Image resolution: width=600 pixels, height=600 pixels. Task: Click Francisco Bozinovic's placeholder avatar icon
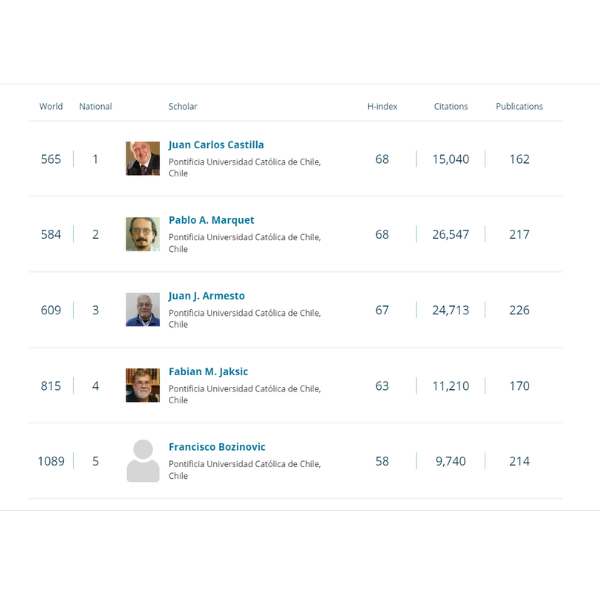coord(143,461)
